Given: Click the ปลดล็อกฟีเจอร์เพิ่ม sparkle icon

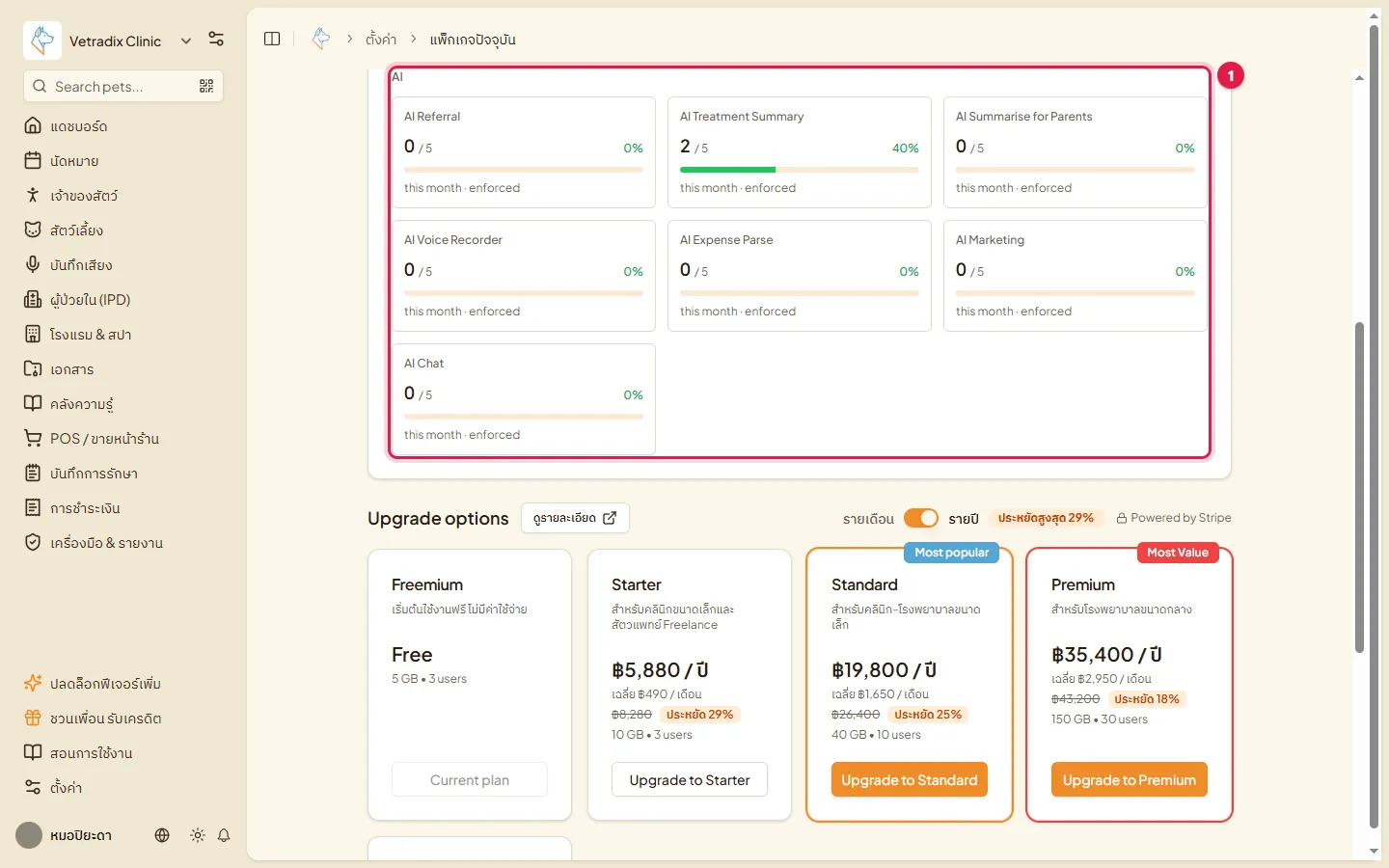Looking at the screenshot, I should tap(33, 683).
